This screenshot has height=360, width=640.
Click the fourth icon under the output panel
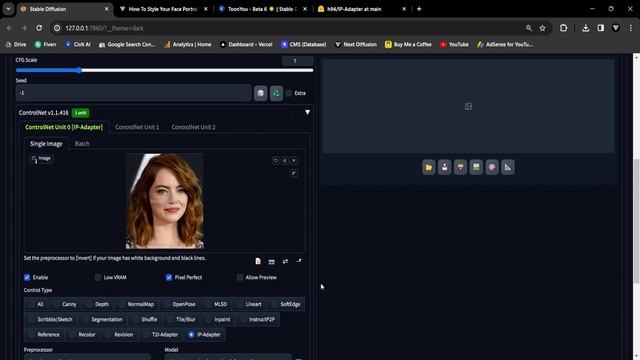[x=476, y=167]
